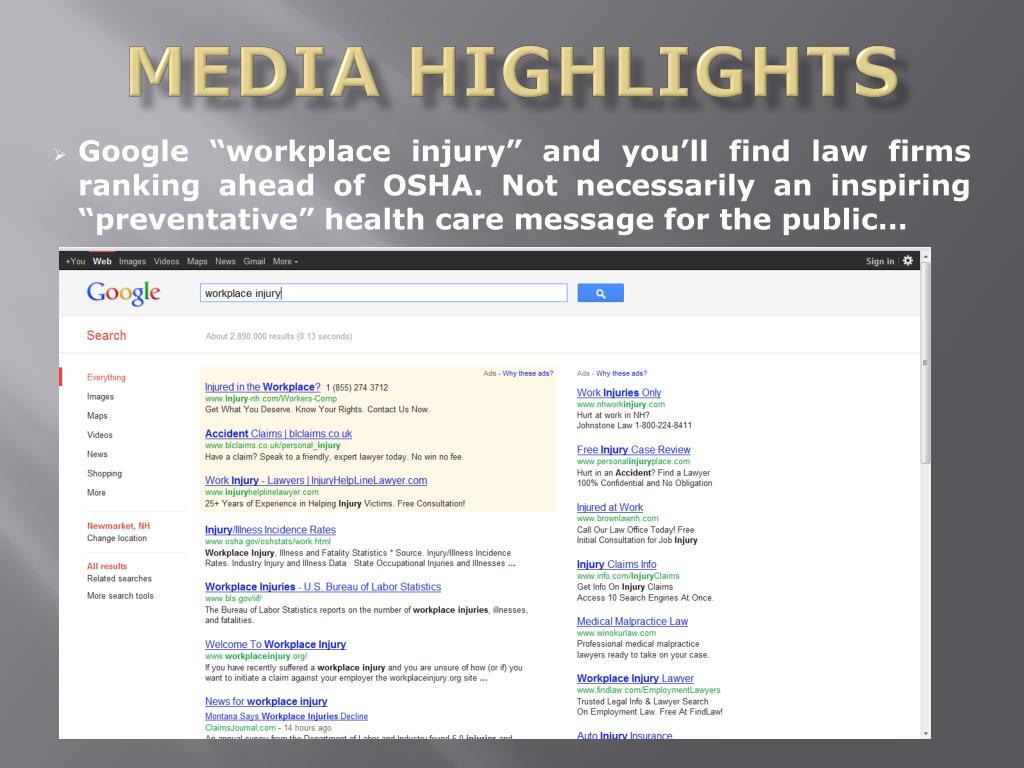Select Everything in the left sidebar
This screenshot has height=768, width=1024.
coord(106,377)
